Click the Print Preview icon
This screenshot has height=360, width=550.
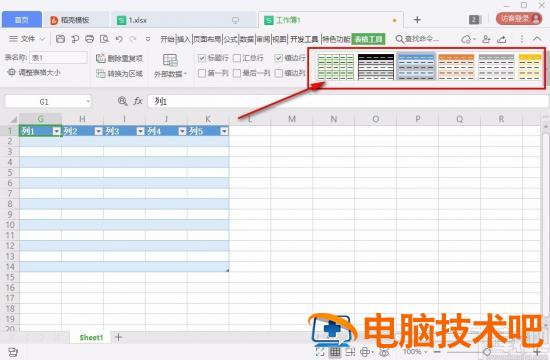(104, 39)
